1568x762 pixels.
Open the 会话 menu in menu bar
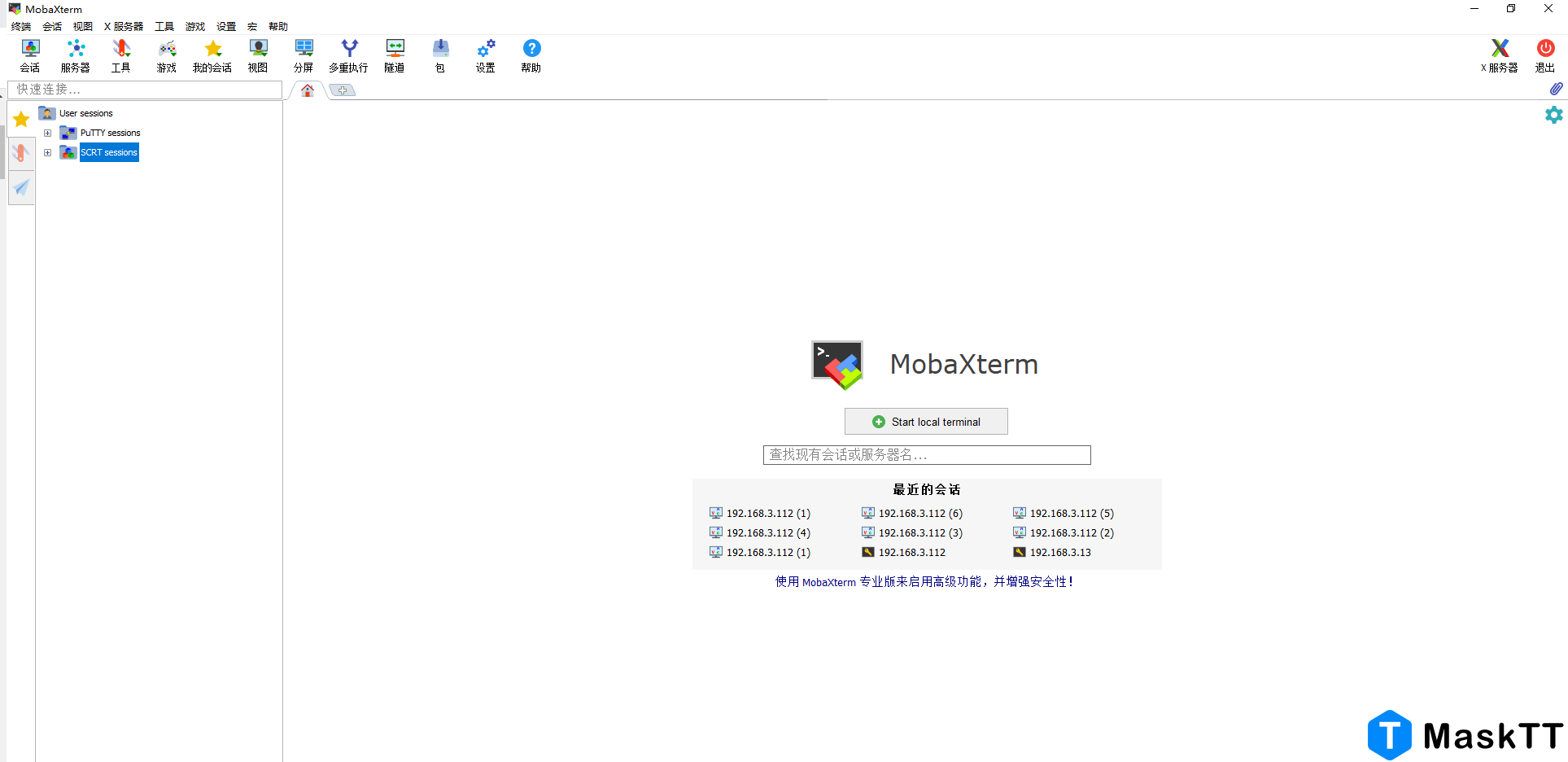[x=52, y=27]
